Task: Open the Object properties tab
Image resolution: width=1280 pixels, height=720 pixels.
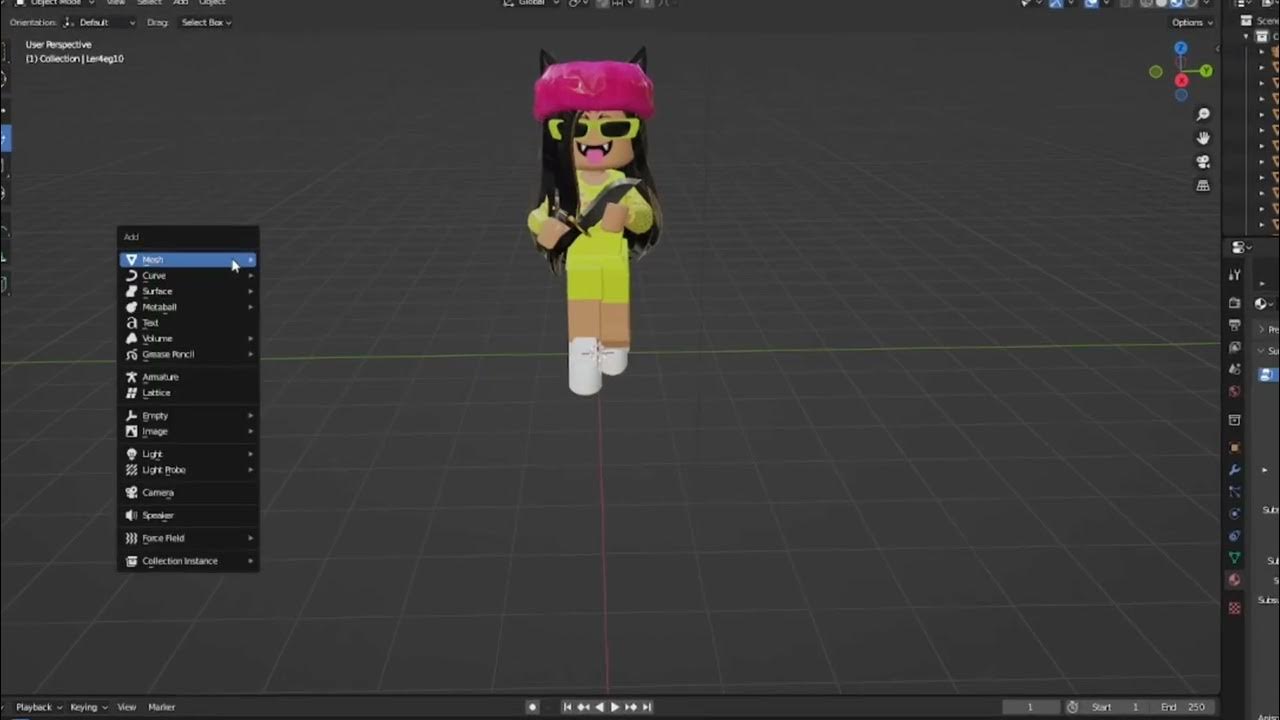Action: pyautogui.click(x=1235, y=448)
